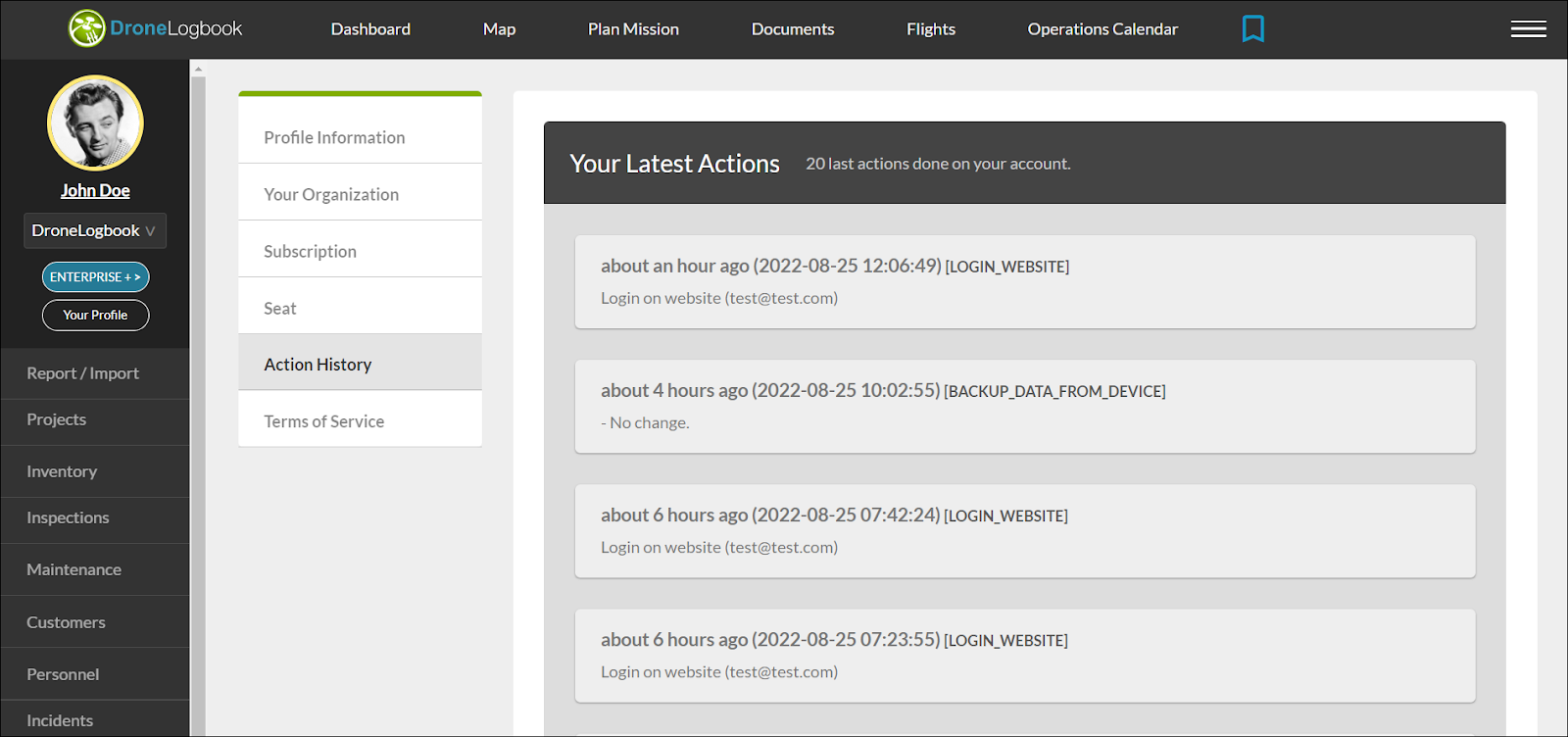Open the Your Profile button

(95, 315)
